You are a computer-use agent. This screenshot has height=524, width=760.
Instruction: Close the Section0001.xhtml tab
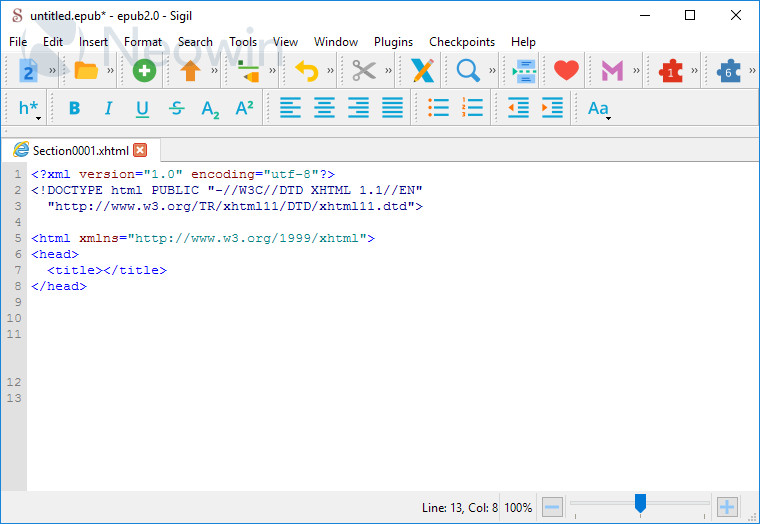(x=140, y=150)
